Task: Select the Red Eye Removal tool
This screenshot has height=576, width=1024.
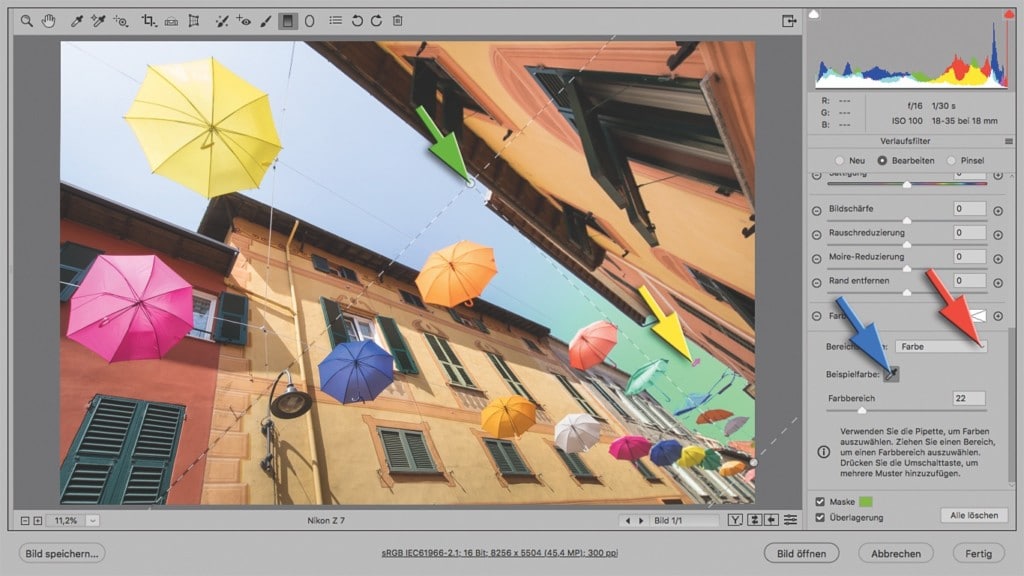Action: coord(244,21)
